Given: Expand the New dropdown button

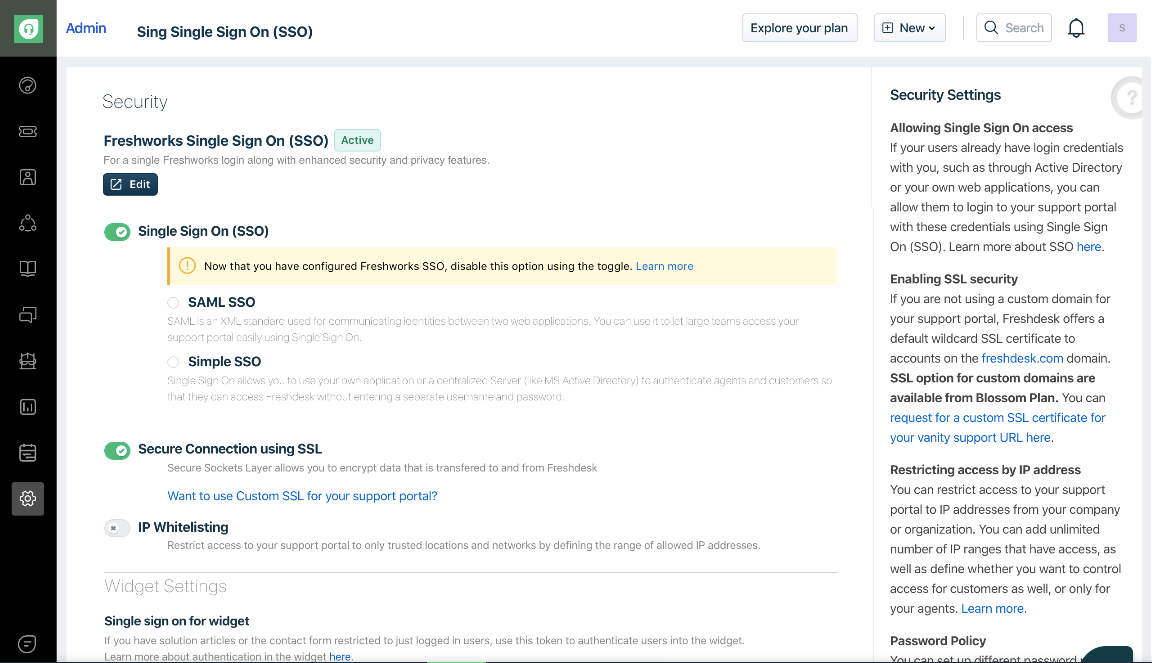Looking at the screenshot, I should [910, 28].
